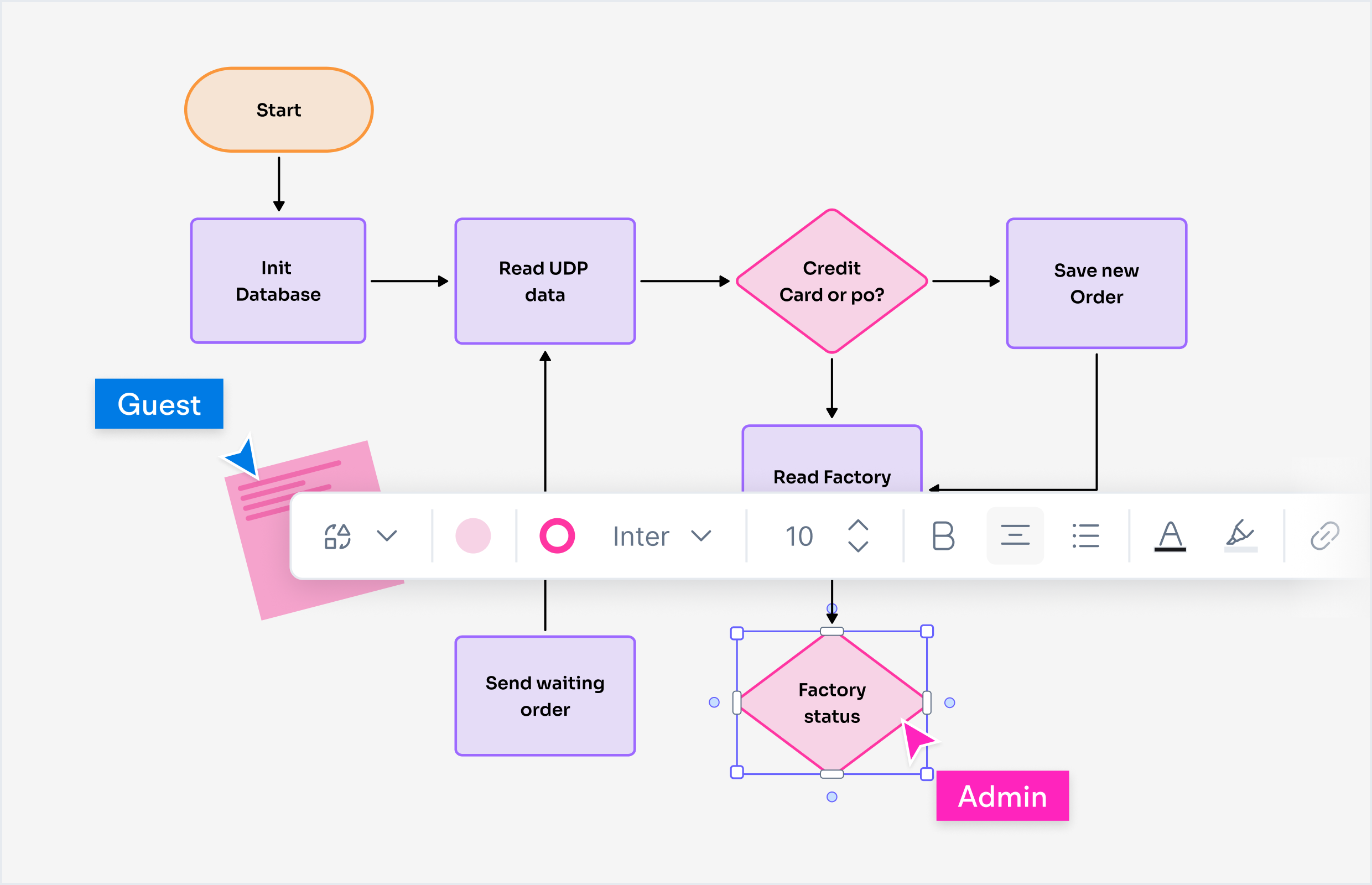Select the Start terminator shape
This screenshot has width=1372, height=885.
point(279,110)
